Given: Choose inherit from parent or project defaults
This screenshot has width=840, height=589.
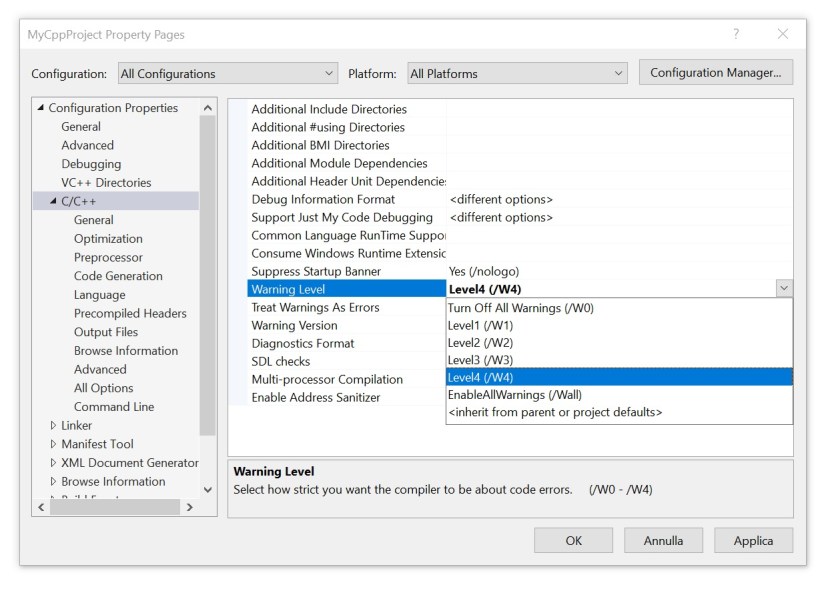Looking at the screenshot, I should click(619, 412).
